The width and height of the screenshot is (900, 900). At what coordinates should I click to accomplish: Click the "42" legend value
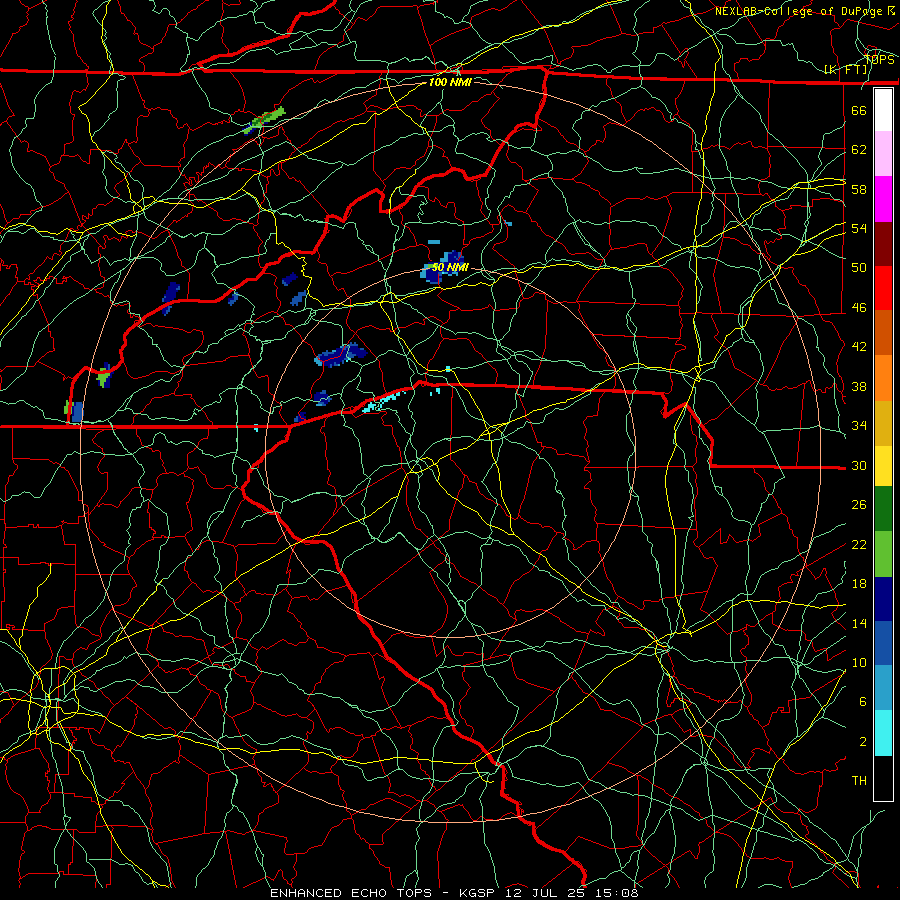click(859, 347)
